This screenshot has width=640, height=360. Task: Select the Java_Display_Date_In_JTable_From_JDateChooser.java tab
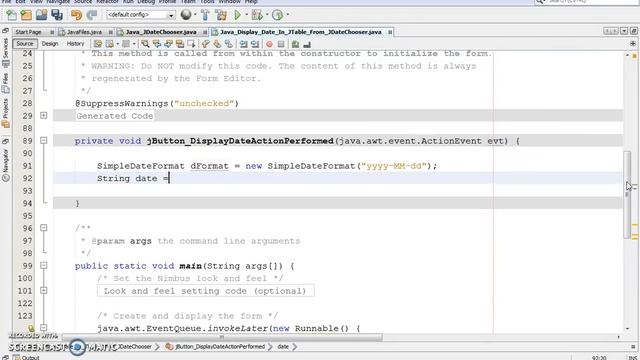300,32
